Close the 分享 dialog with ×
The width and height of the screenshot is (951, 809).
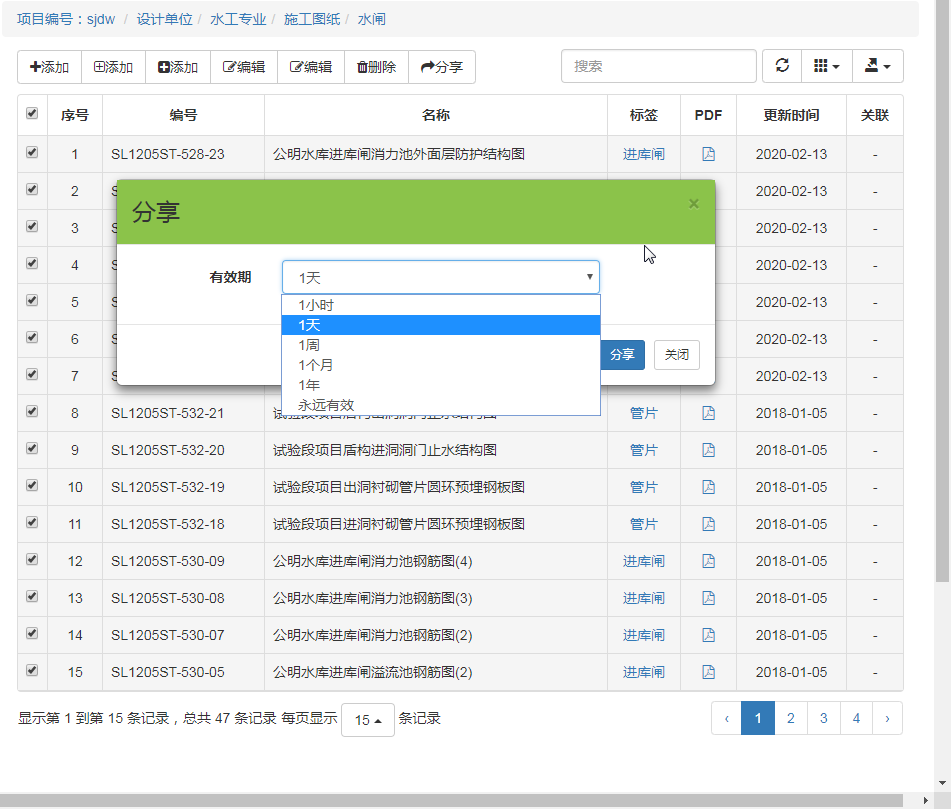(x=694, y=204)
